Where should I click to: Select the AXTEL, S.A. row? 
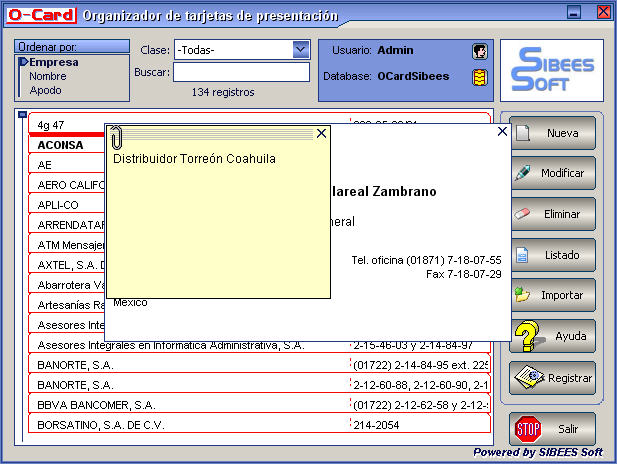click(x=67, y=265)
